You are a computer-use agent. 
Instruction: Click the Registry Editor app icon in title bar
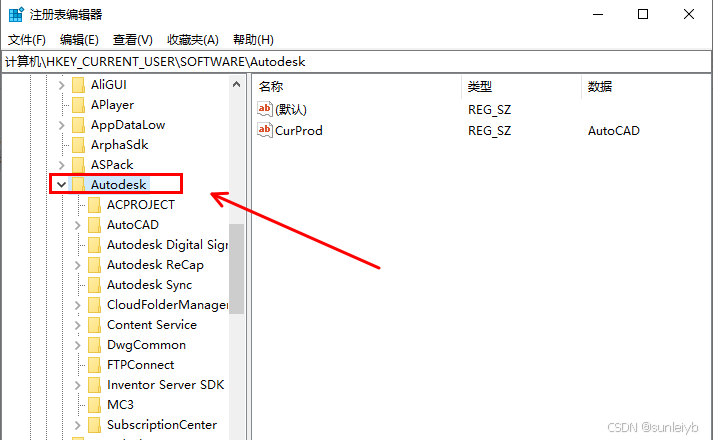click(16, 14)
